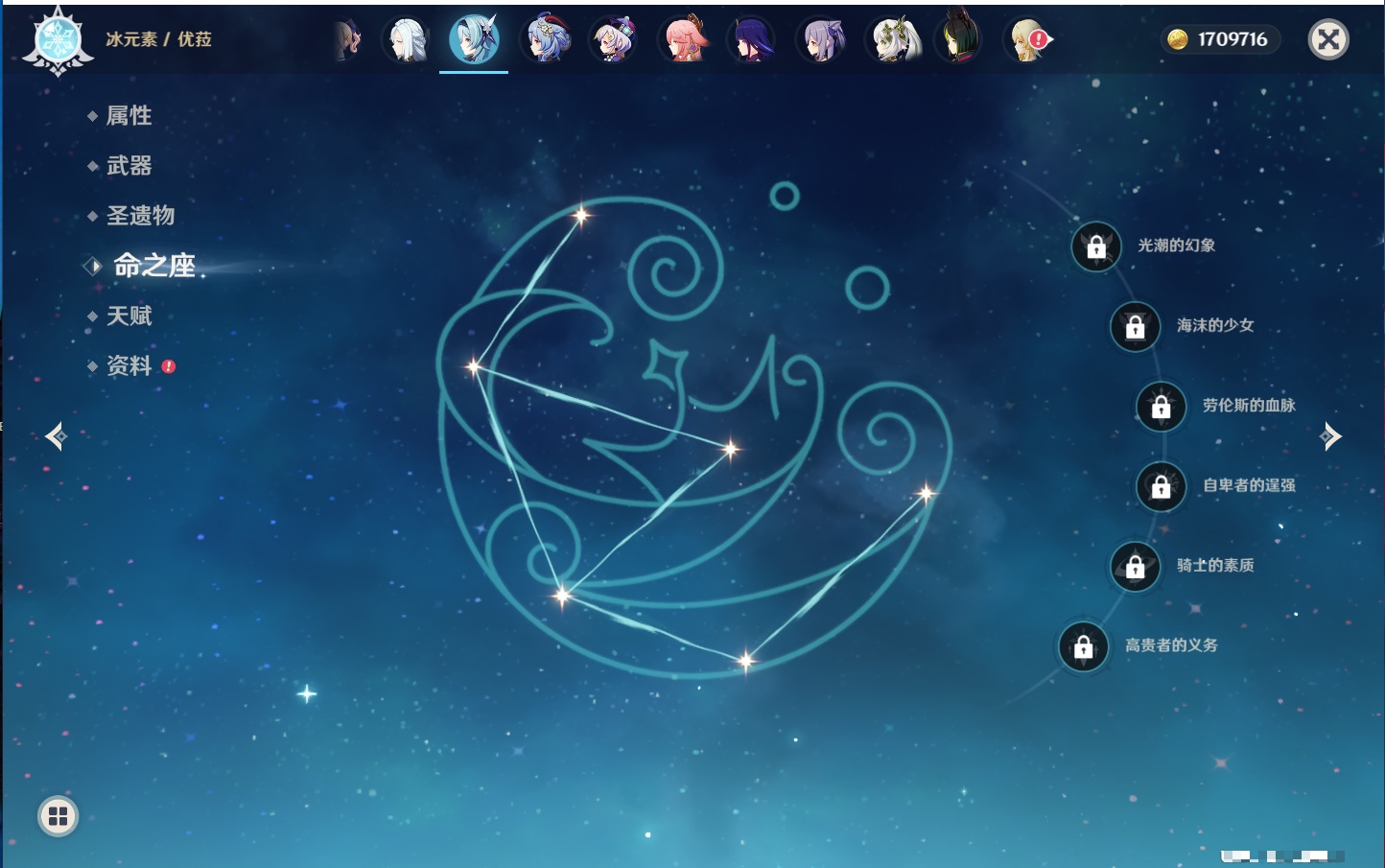Screen dimensions: 1385x868
Task: Select Nahida's portrait with green leaf ornament
Action: (892, 40)
